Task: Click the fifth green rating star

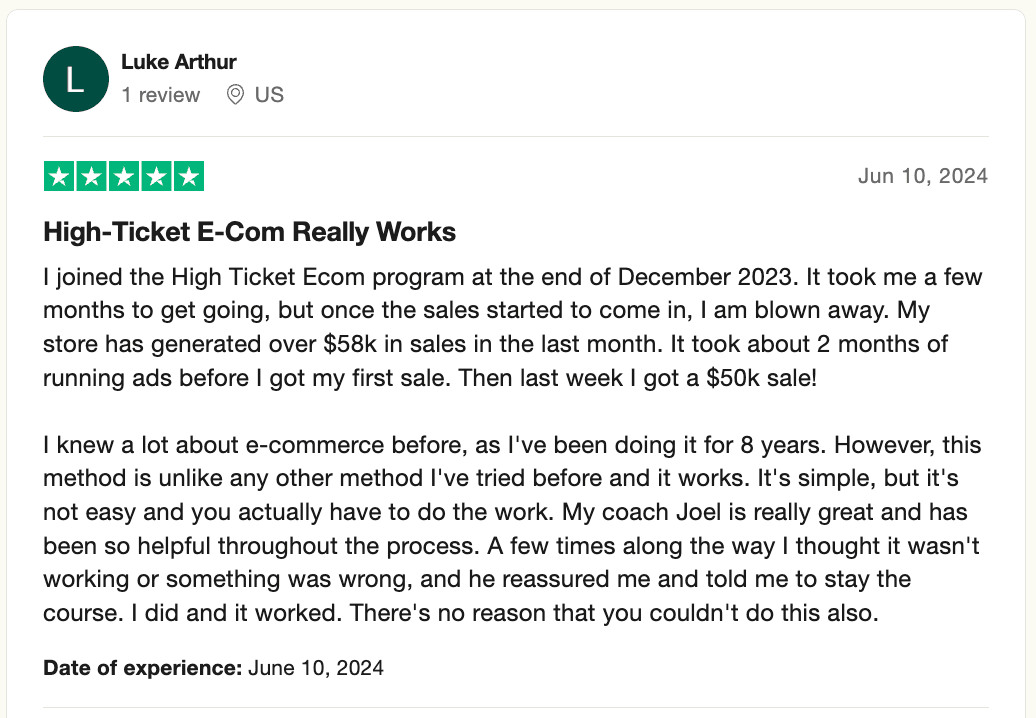Action: coord(188,177)
